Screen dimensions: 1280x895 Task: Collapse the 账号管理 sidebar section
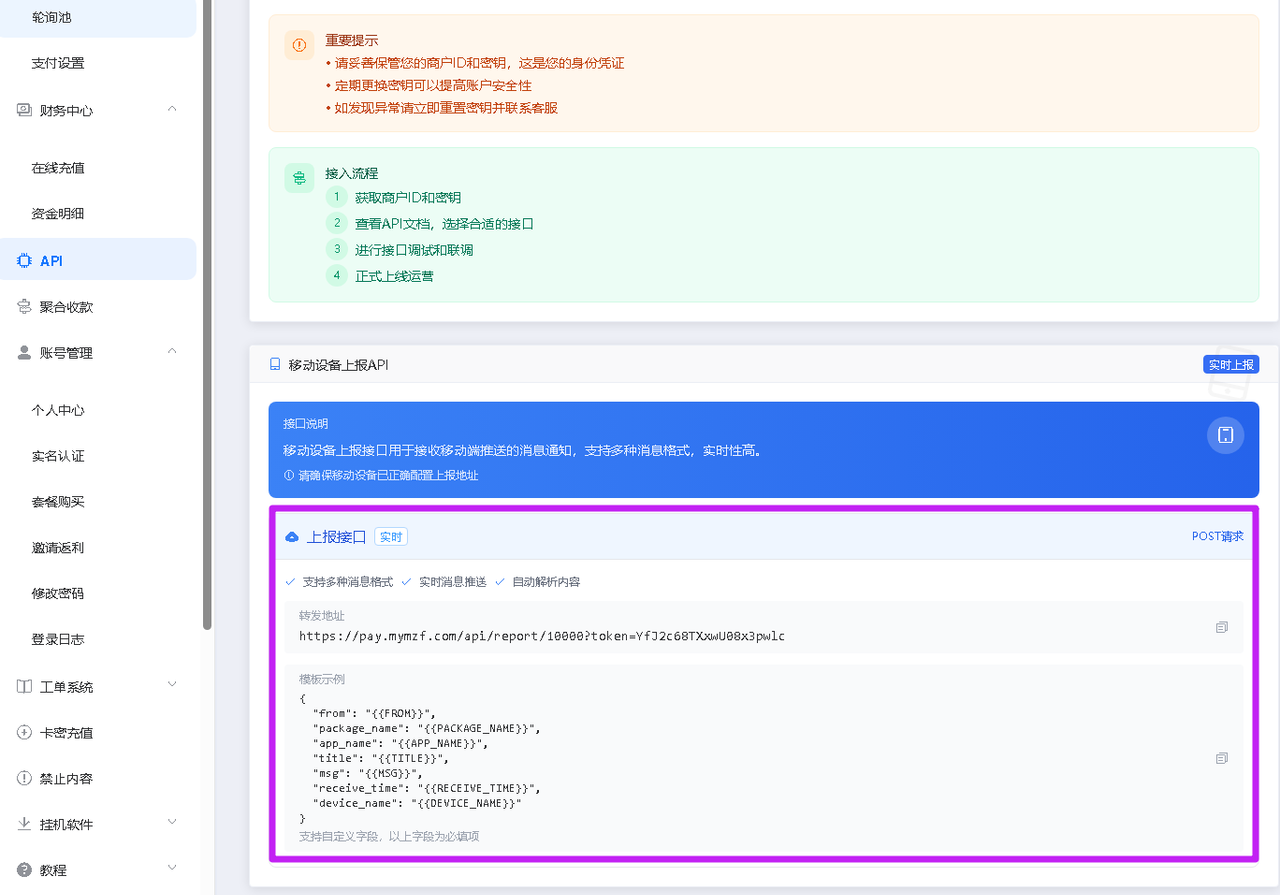click(171, 352)
